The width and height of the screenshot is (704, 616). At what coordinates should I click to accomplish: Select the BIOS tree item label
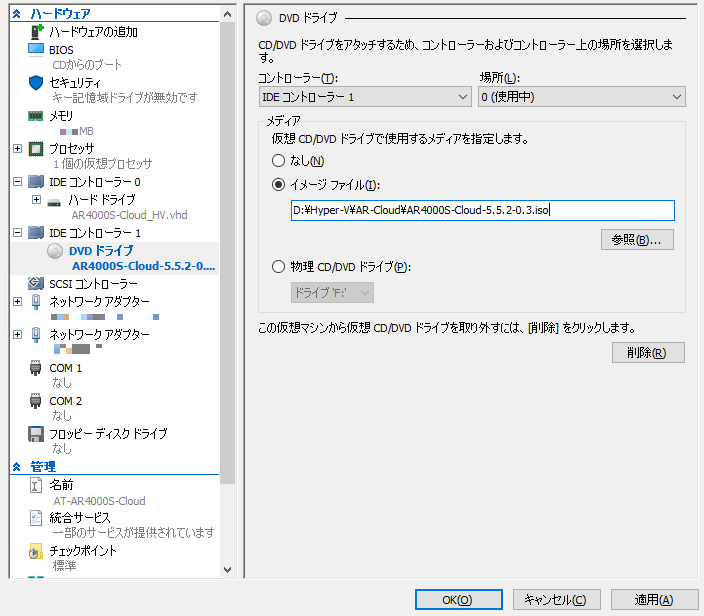tap(61, 50)
